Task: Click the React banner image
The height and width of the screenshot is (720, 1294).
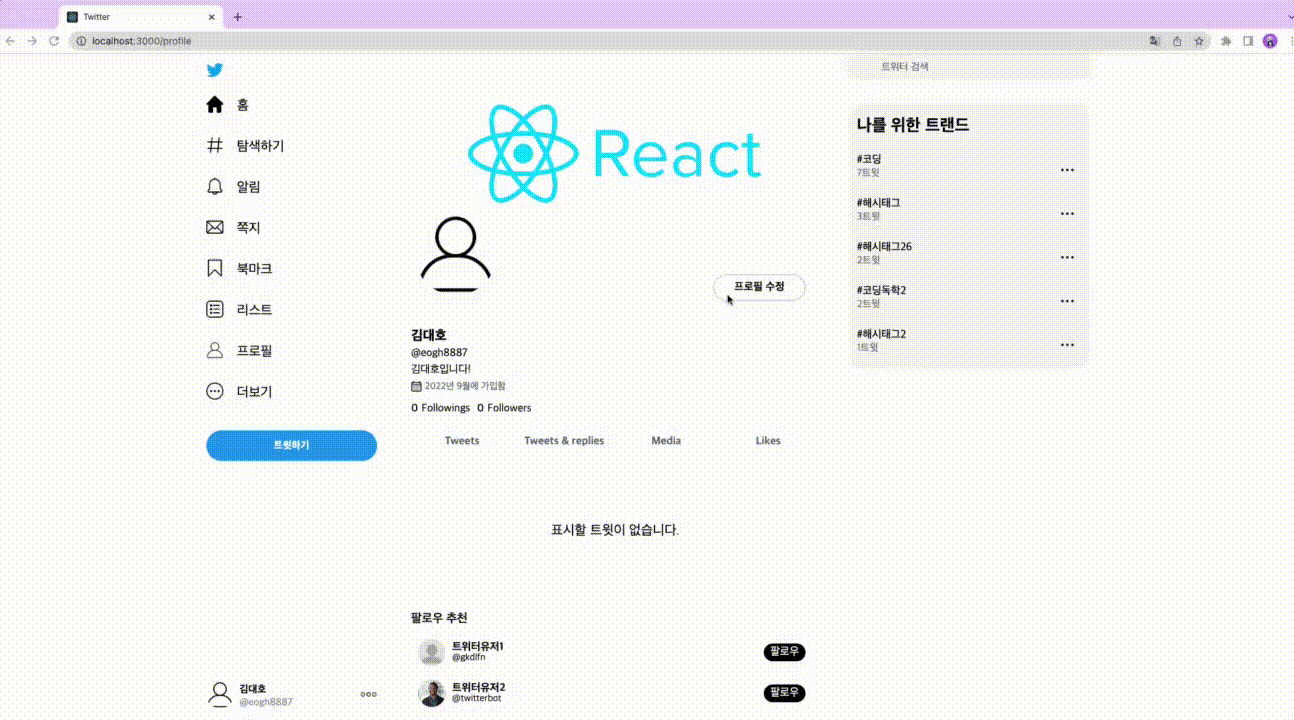Action: point(615,154)
